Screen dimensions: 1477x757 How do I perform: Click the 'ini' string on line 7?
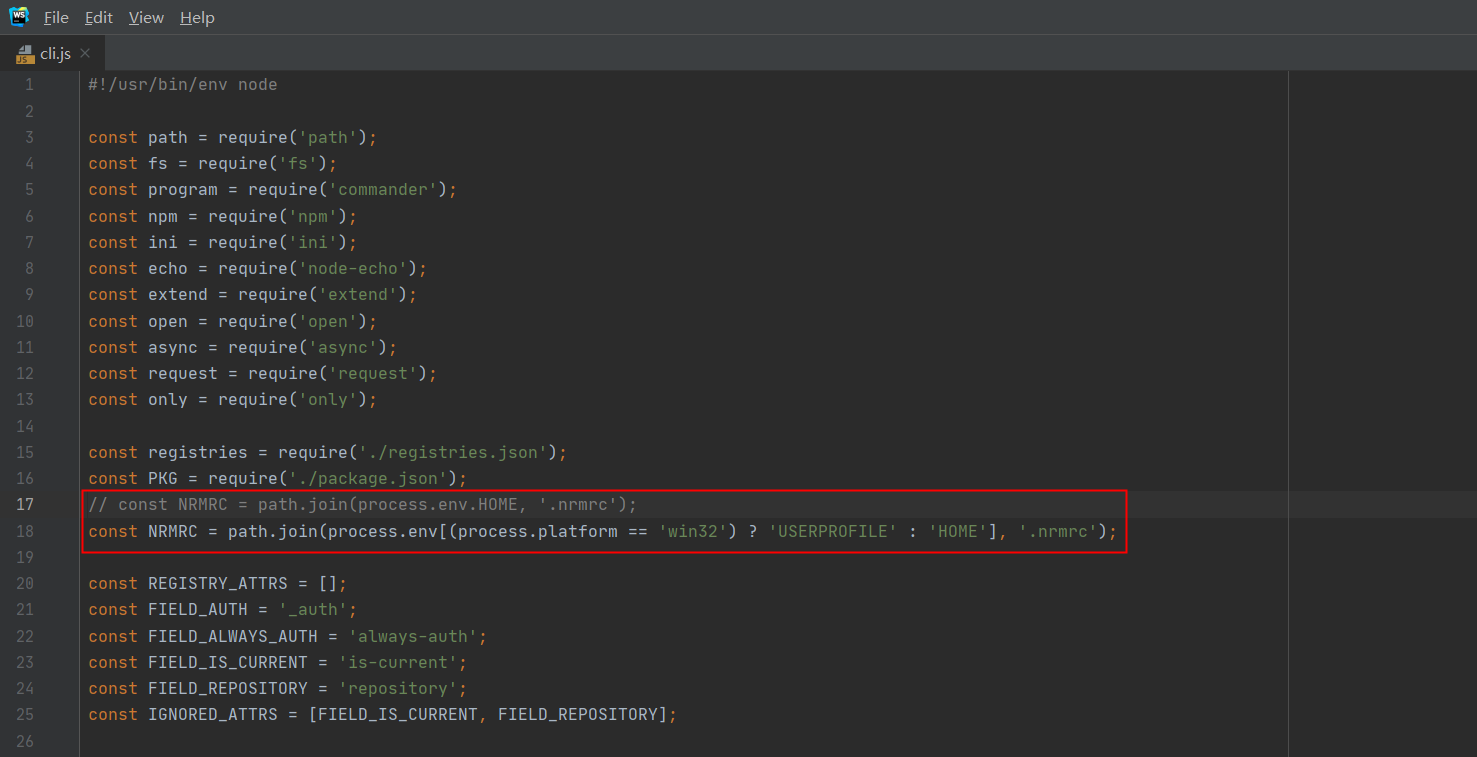click(313, 242)
